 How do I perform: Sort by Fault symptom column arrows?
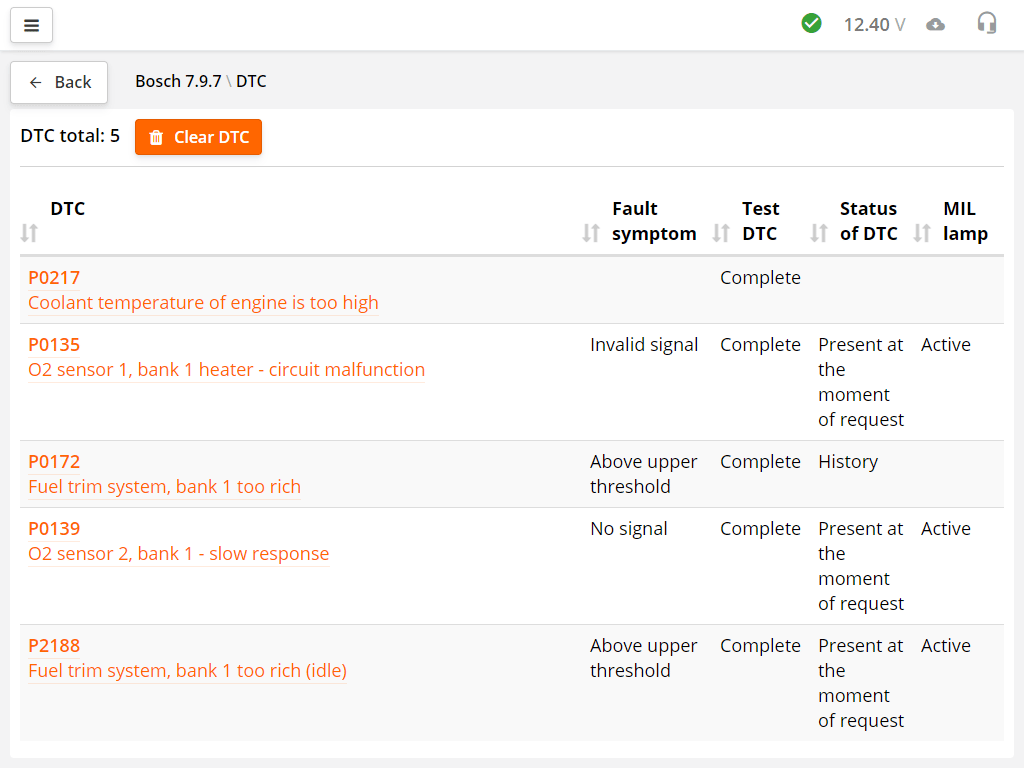click(x=591, y=233)
